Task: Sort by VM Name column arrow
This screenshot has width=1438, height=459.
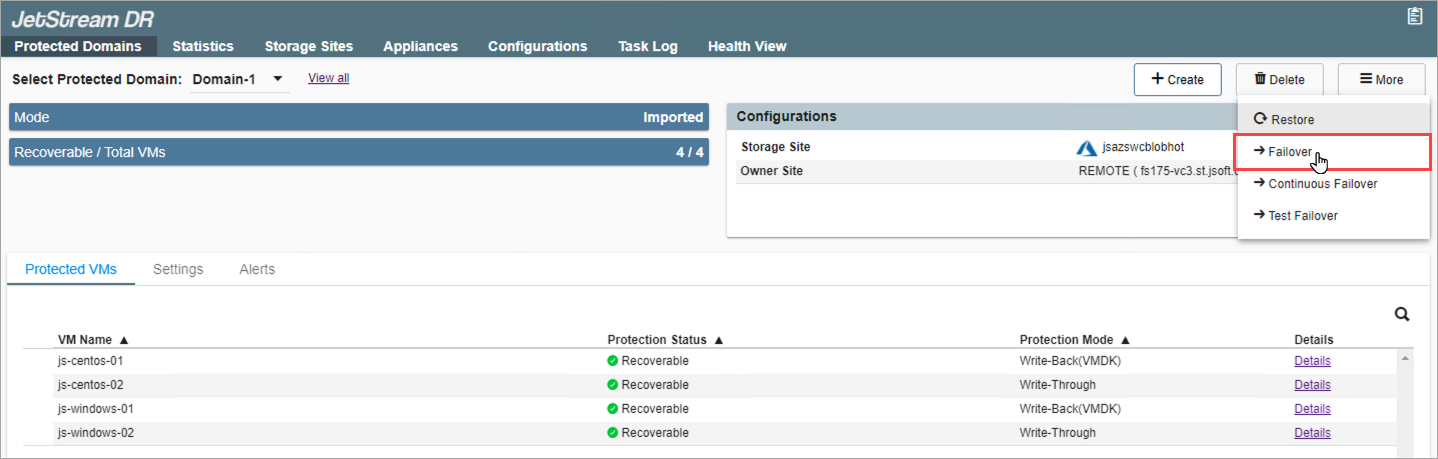Action: coord(124,340)
